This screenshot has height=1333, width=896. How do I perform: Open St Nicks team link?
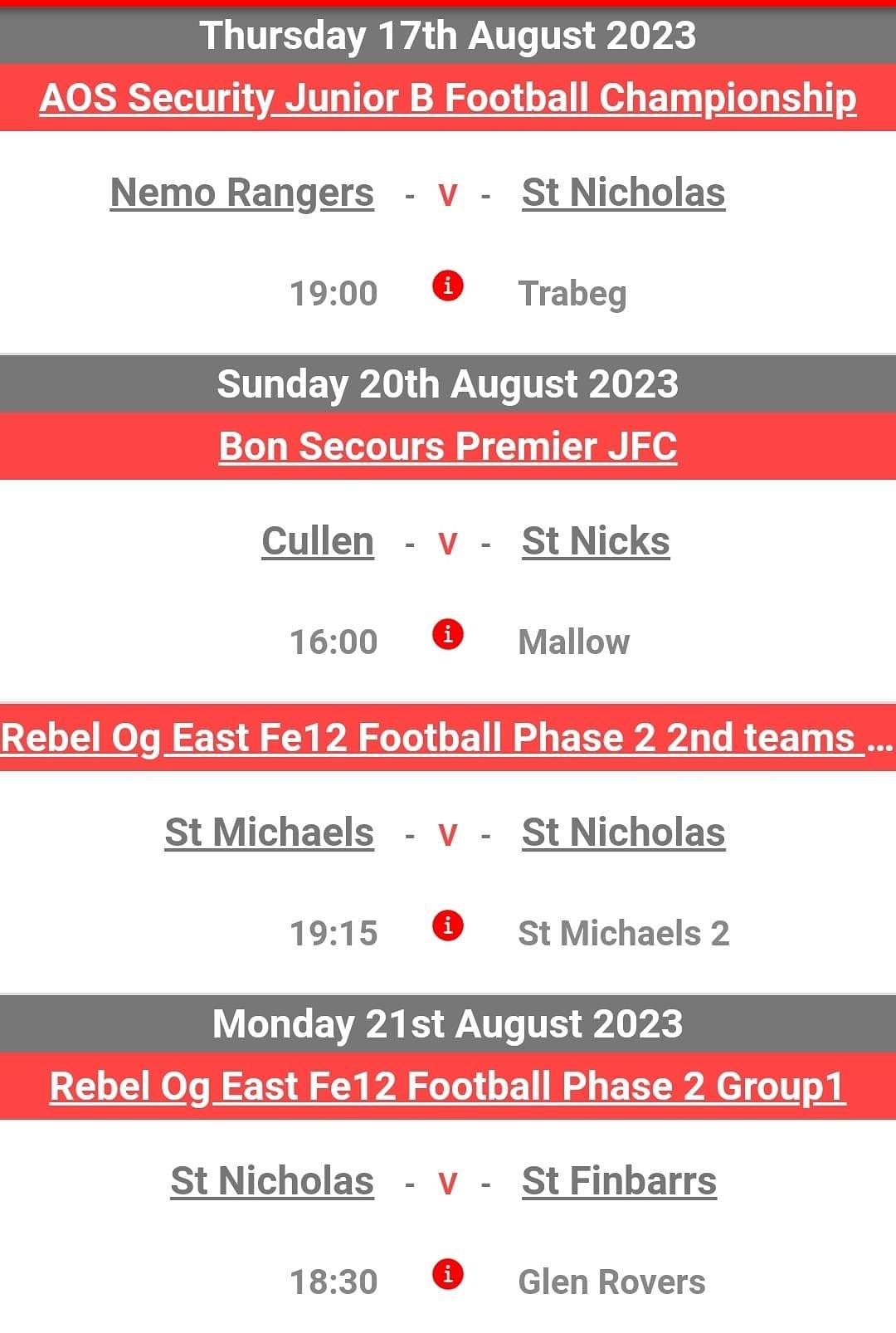click(596, 541)
